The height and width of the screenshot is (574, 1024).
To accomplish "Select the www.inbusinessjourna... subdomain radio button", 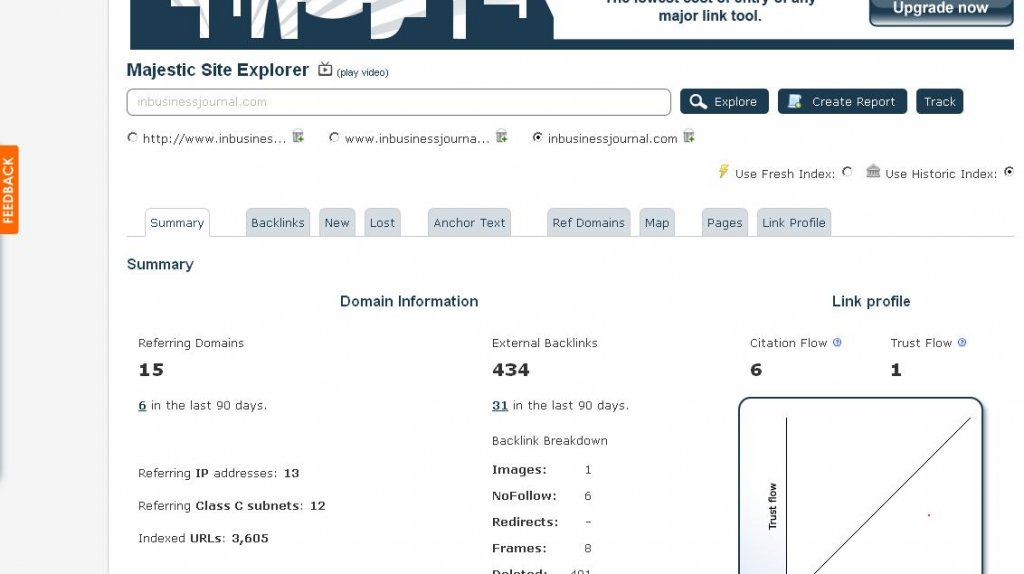I will tap(334, 137).
